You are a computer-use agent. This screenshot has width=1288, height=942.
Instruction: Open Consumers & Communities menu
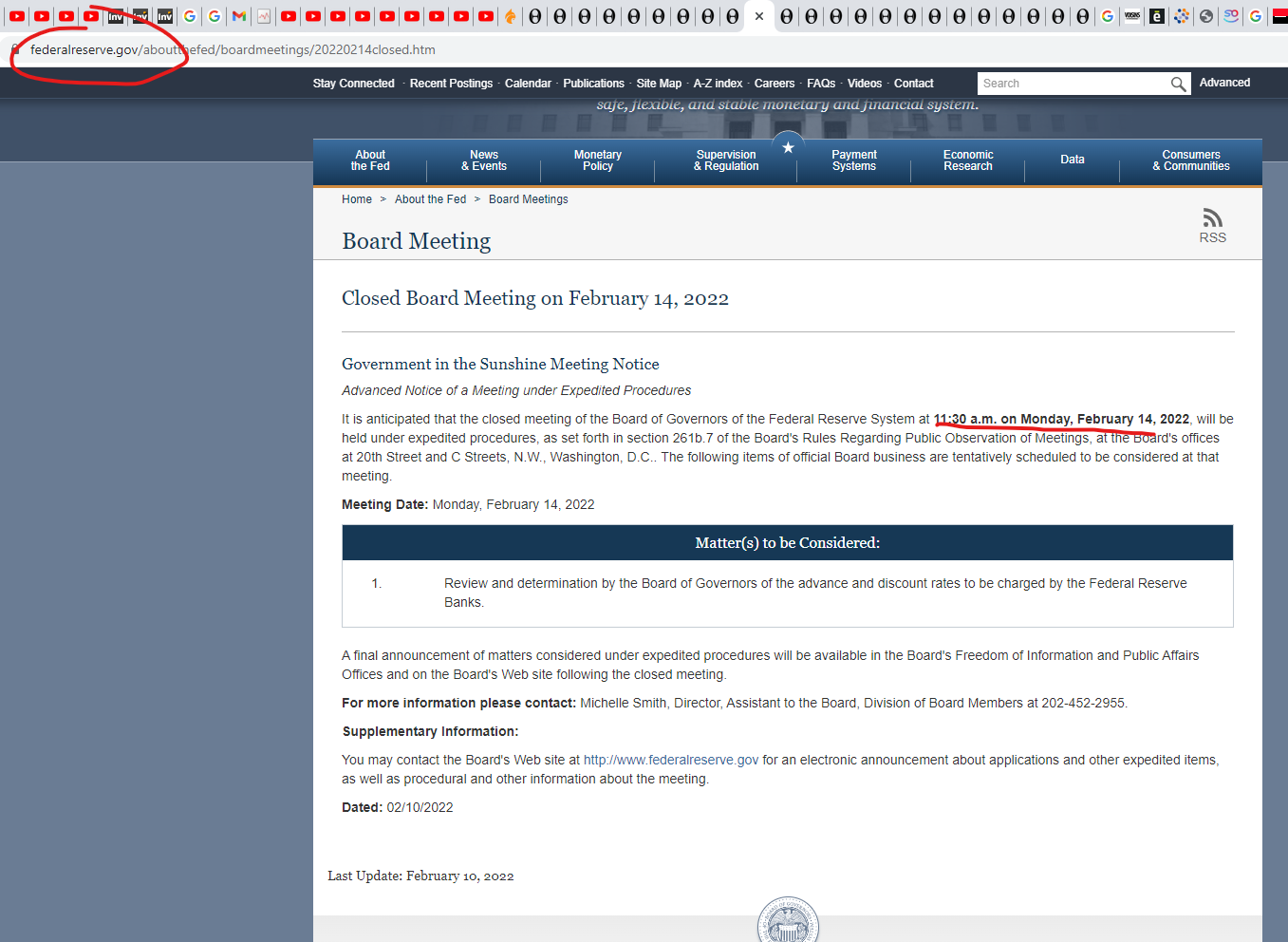1191,160
